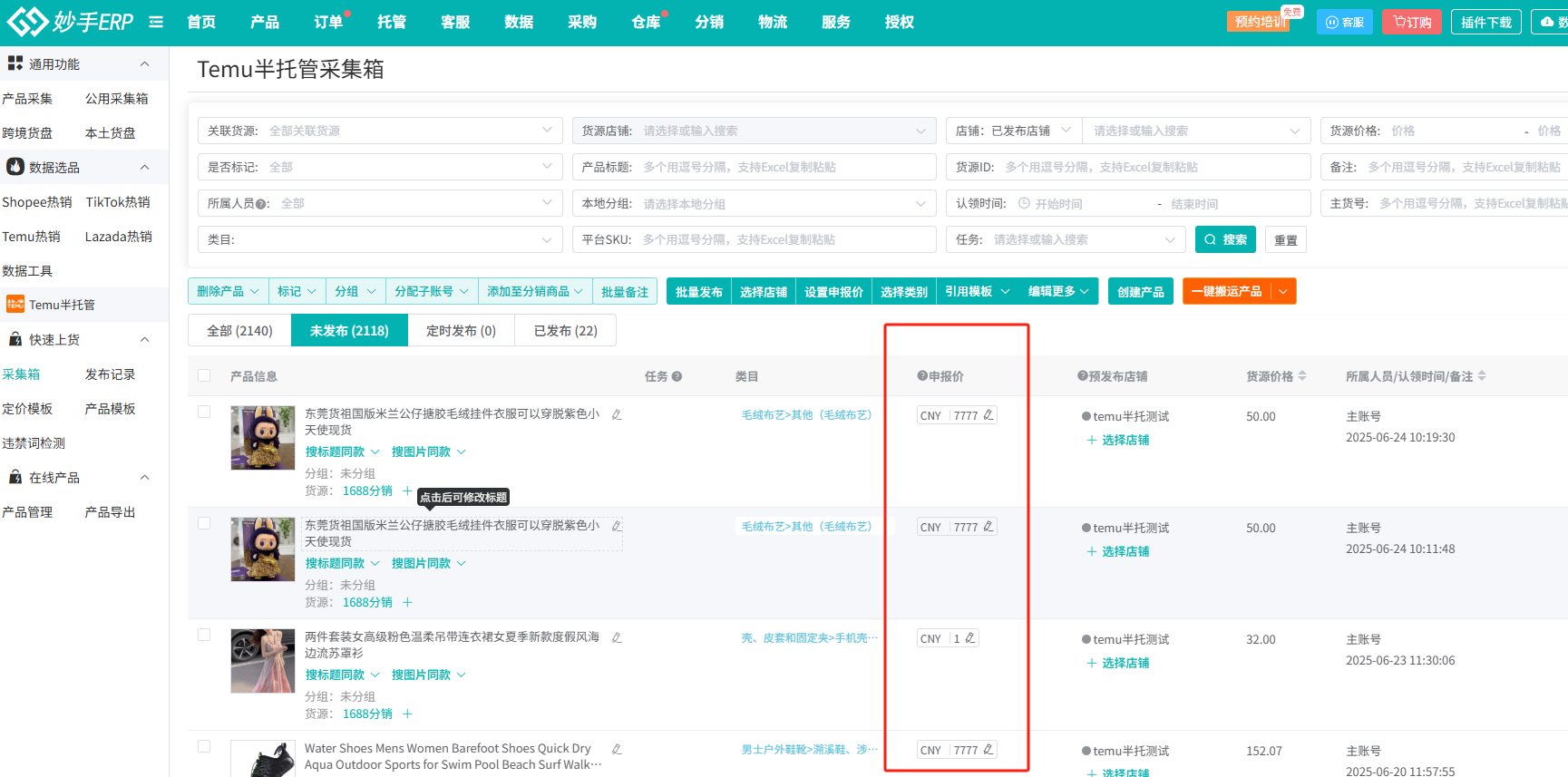The width and height of the screenshot is (1568, 777).
Task: Open 类目 filter dropdown
Action: tap(380, 239)
